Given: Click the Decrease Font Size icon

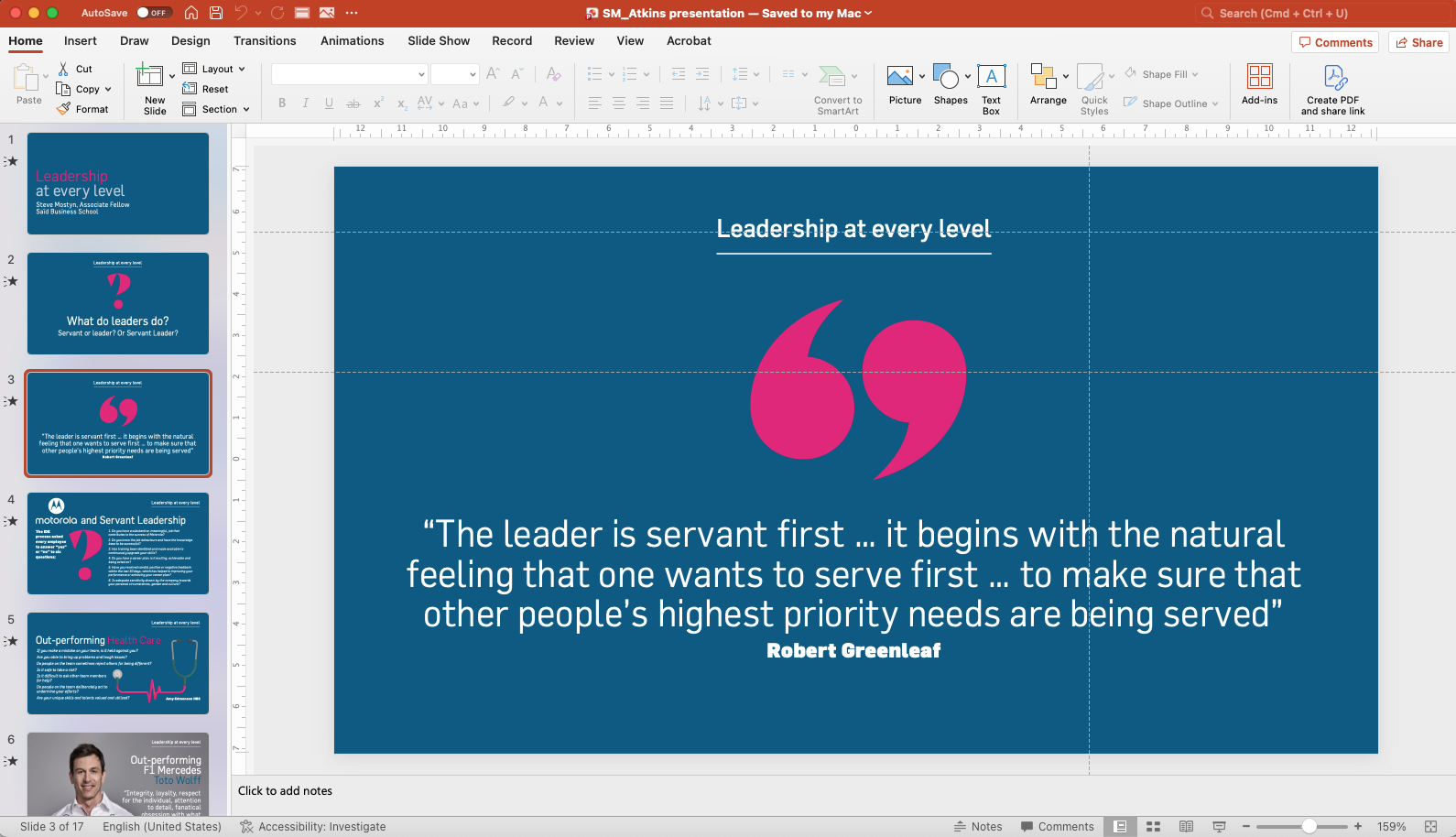Looking at the screenshot, I should [x=517, y=74].
